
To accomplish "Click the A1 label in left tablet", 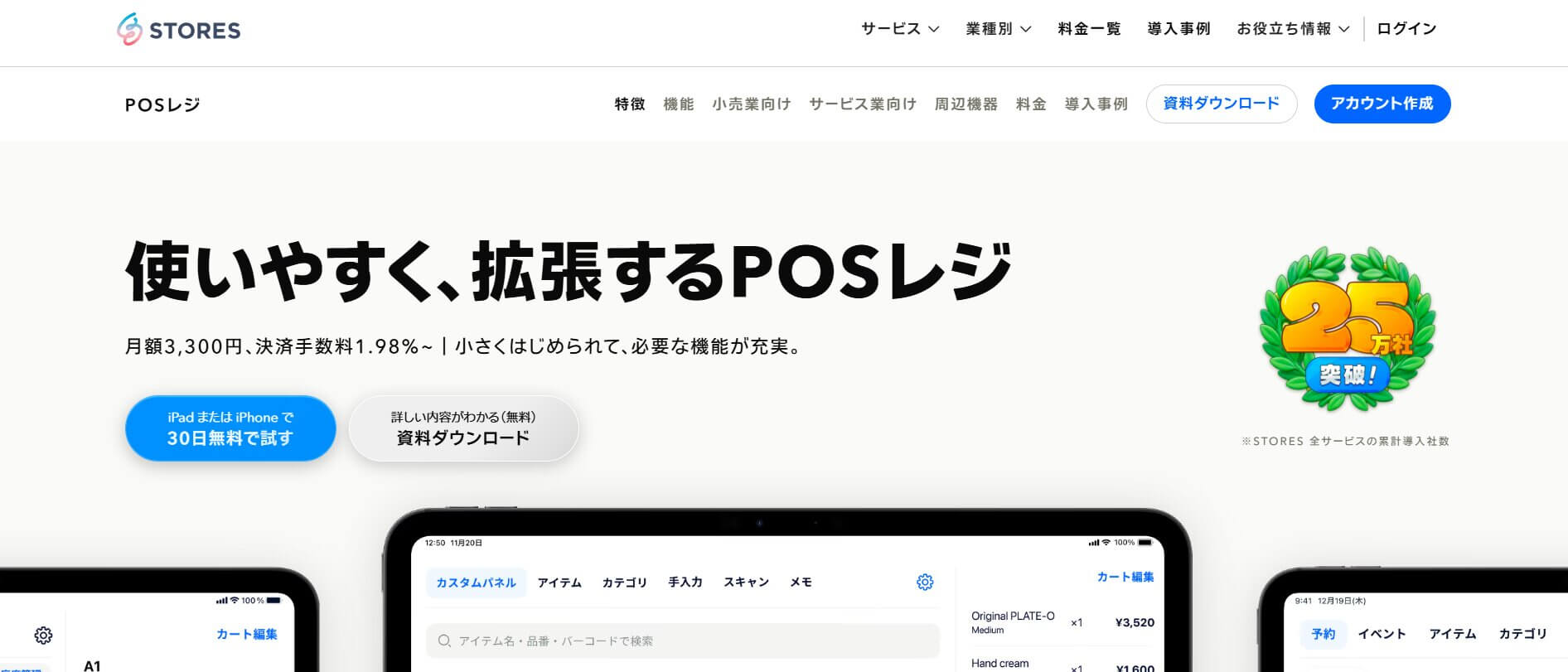I will point(92,665).
